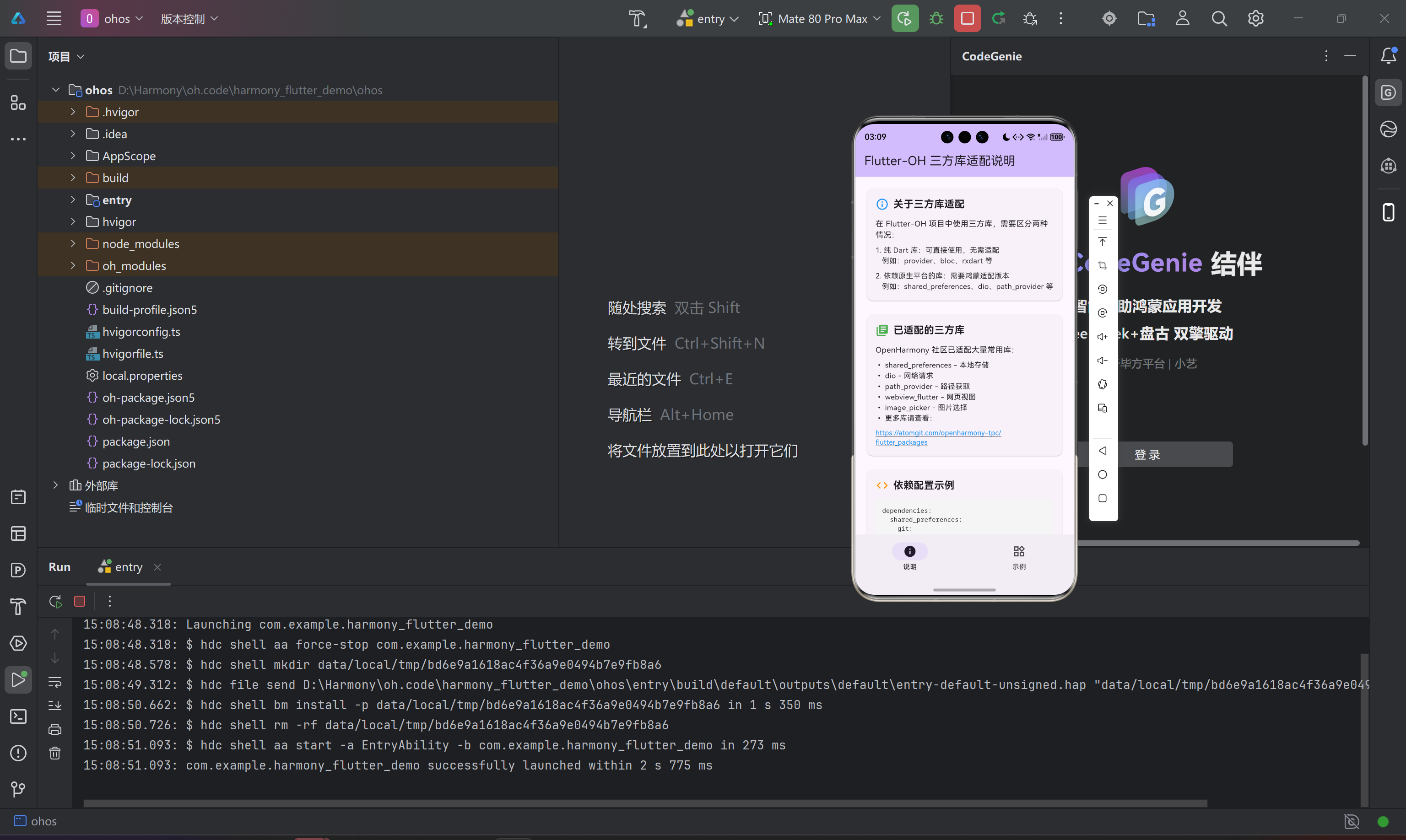The width and height of the screenshot is (1406, 840).
Task: Click the Rerun entry icon in Run panel
Action: 55,601
